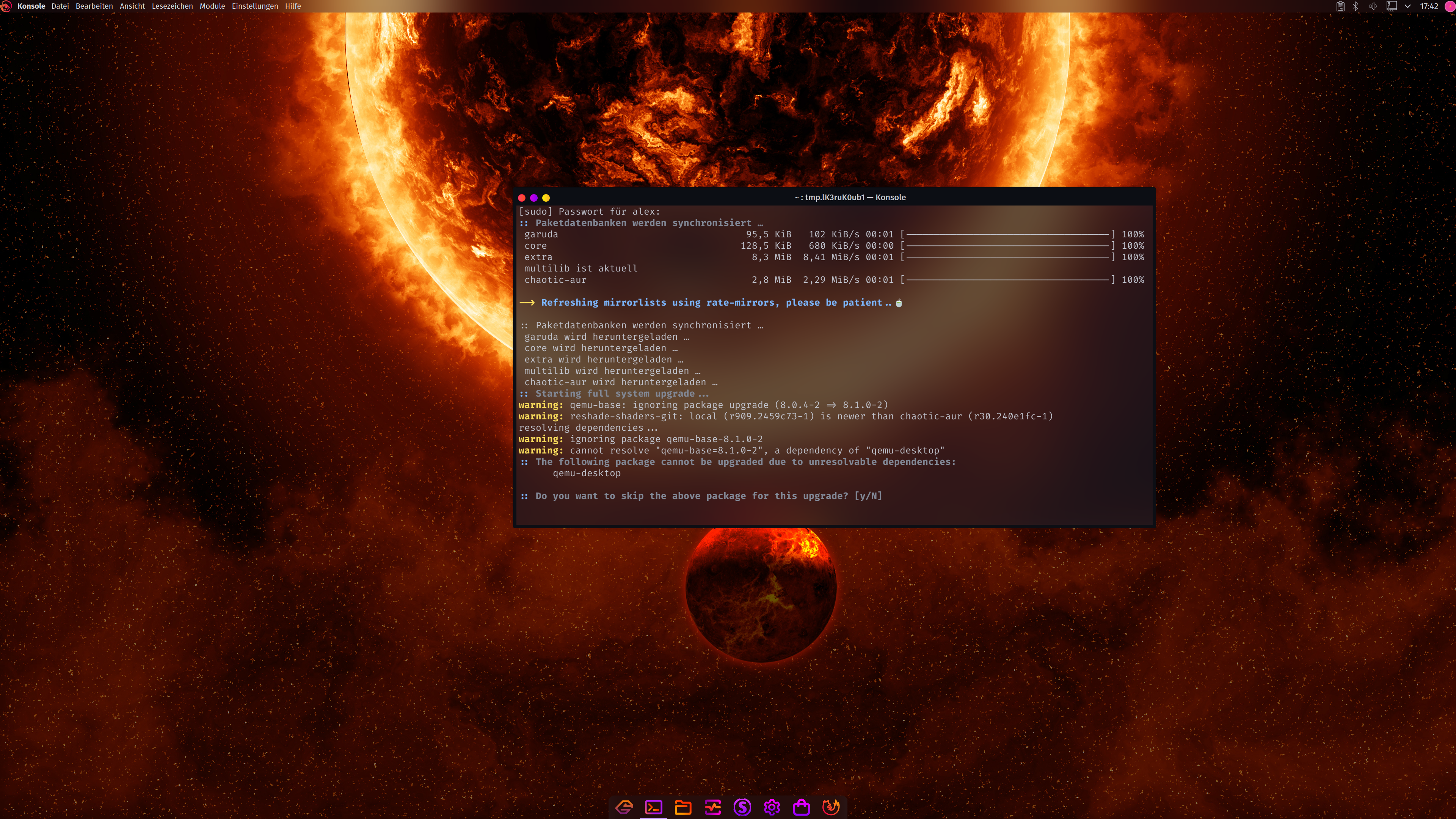The height and width of the screenshot is (819, 1456).
Task: Click the Konsole window title bar
Action: tap(849, 197)
